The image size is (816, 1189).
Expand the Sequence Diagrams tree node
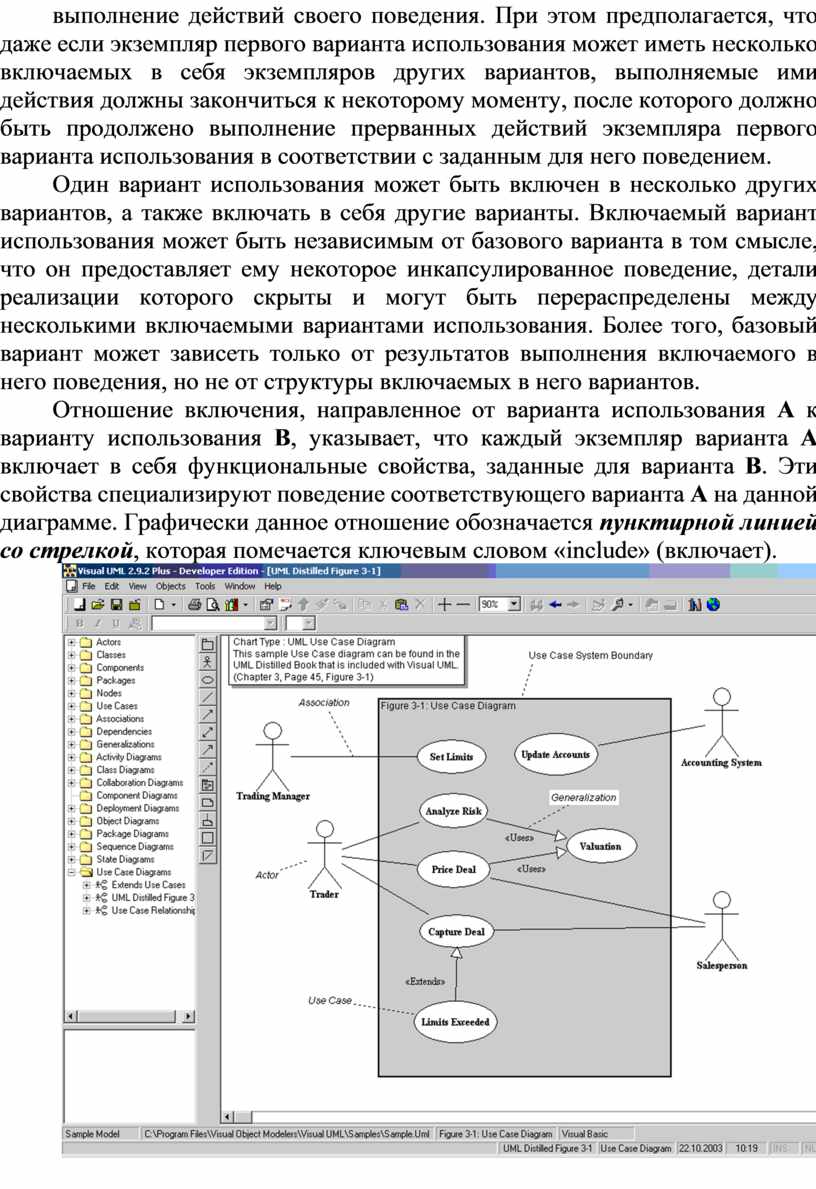point(71,846)
